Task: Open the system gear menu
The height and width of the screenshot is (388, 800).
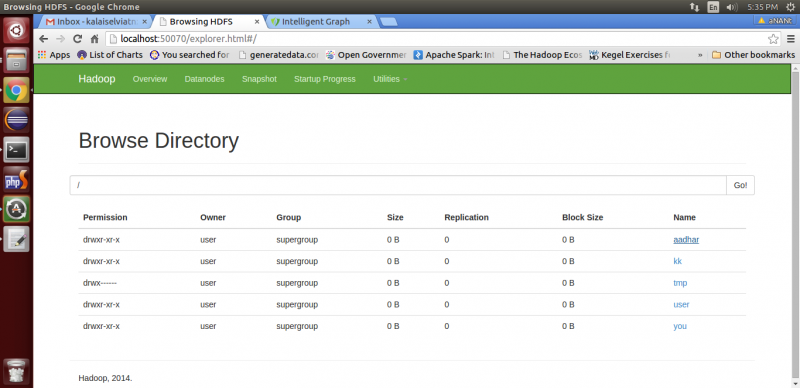Action: tap(791, 7)
